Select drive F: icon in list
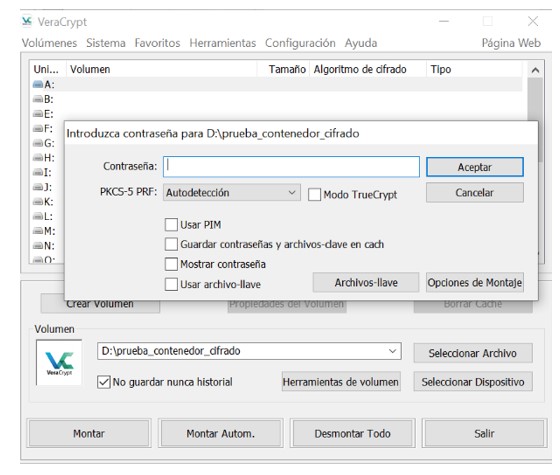This screenshot has width=560, height=475. 38,128
